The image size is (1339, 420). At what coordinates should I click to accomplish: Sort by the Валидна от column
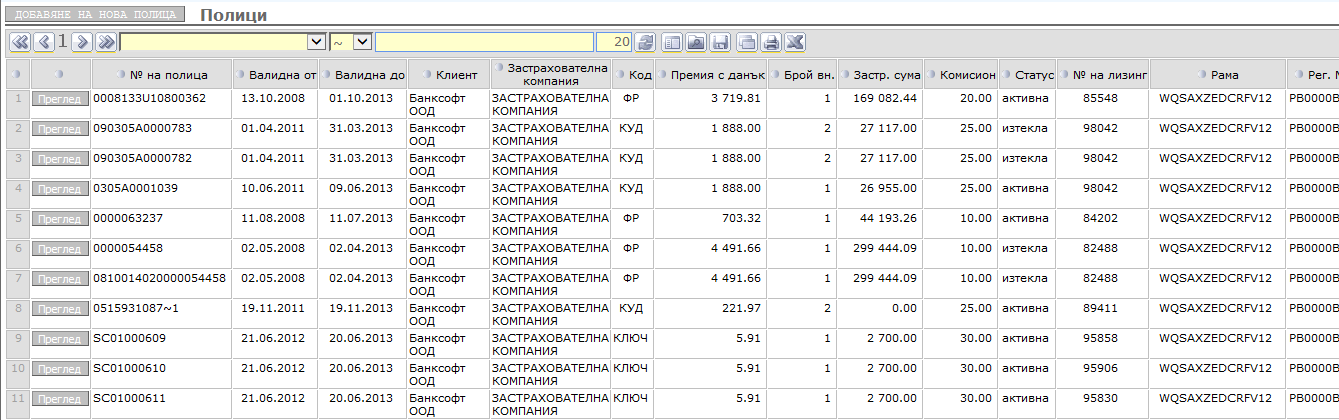(282, 75)
